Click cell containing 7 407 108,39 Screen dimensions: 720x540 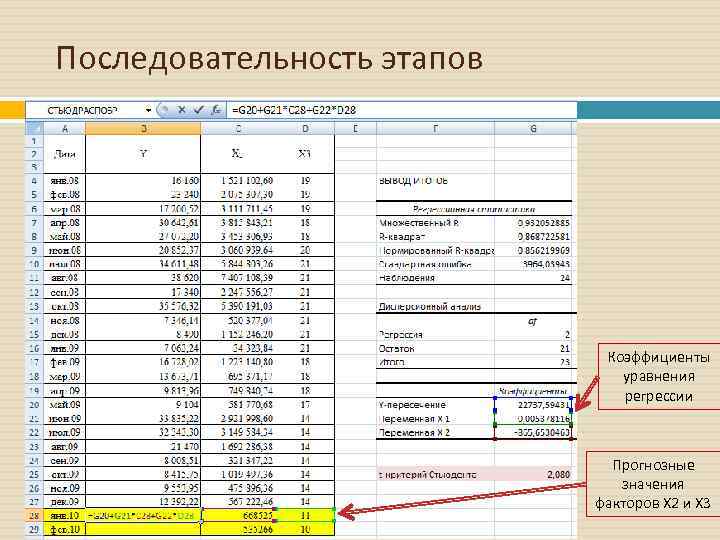[239, 277]
